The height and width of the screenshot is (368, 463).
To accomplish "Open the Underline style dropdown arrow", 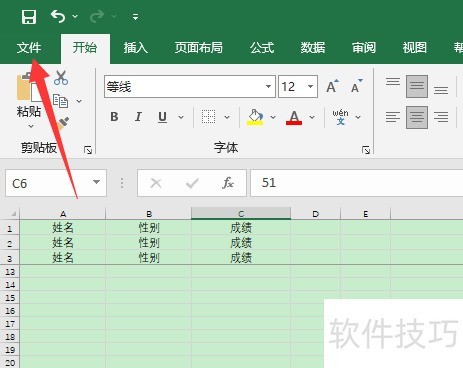I will click(x=181, y=117).
